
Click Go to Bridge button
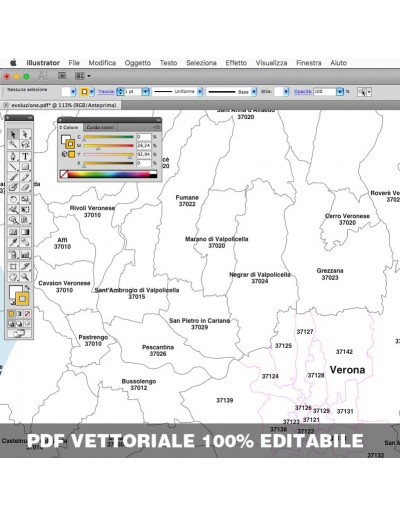pyautogui.click(x=62, y=76)
